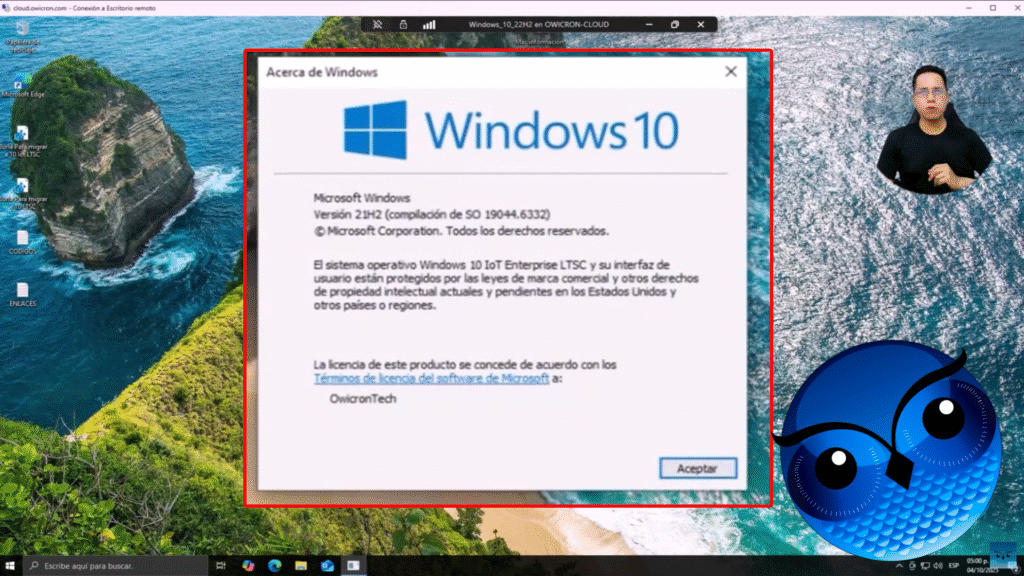Open File Explorer from the taskbar
The width and height of the screenshot is (1024, 576).
[x=301, y=565]
